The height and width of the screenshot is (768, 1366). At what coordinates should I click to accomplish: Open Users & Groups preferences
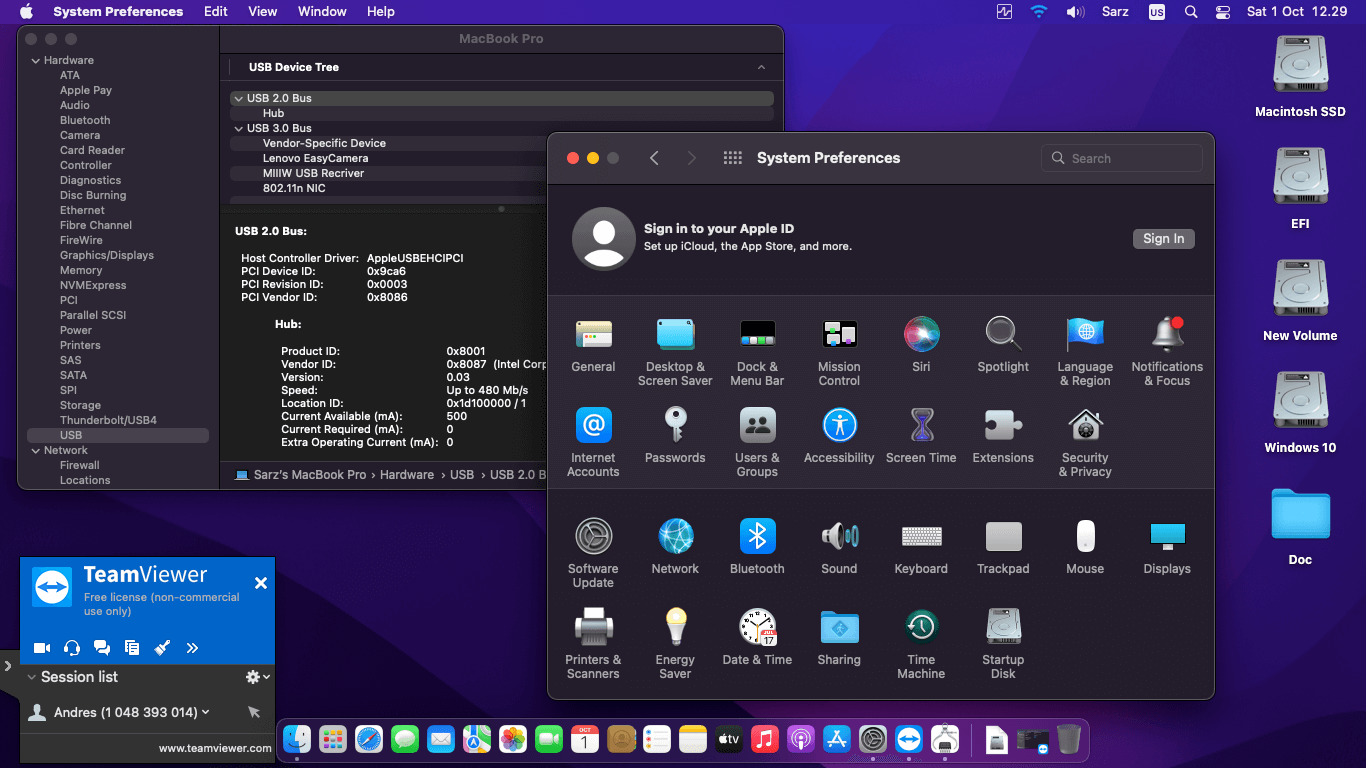757,442
